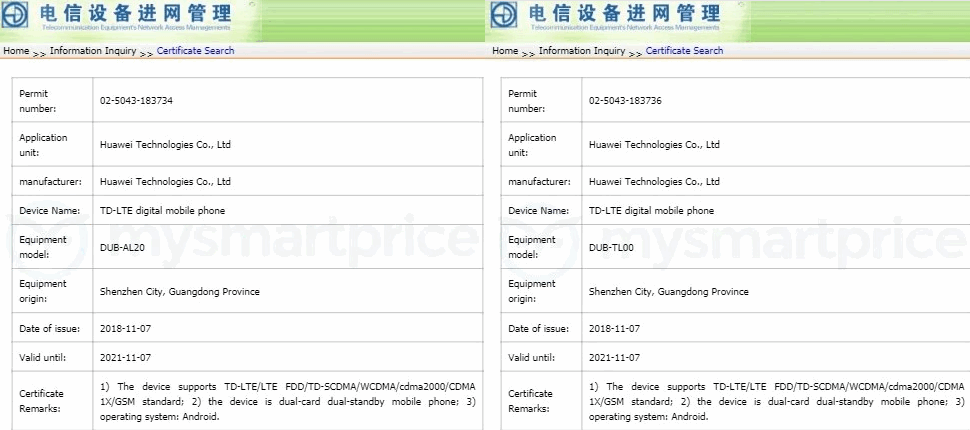Screen dimensions: 970x430
Task: Click the right page's Chinese header title
Action: coord(625,12)
